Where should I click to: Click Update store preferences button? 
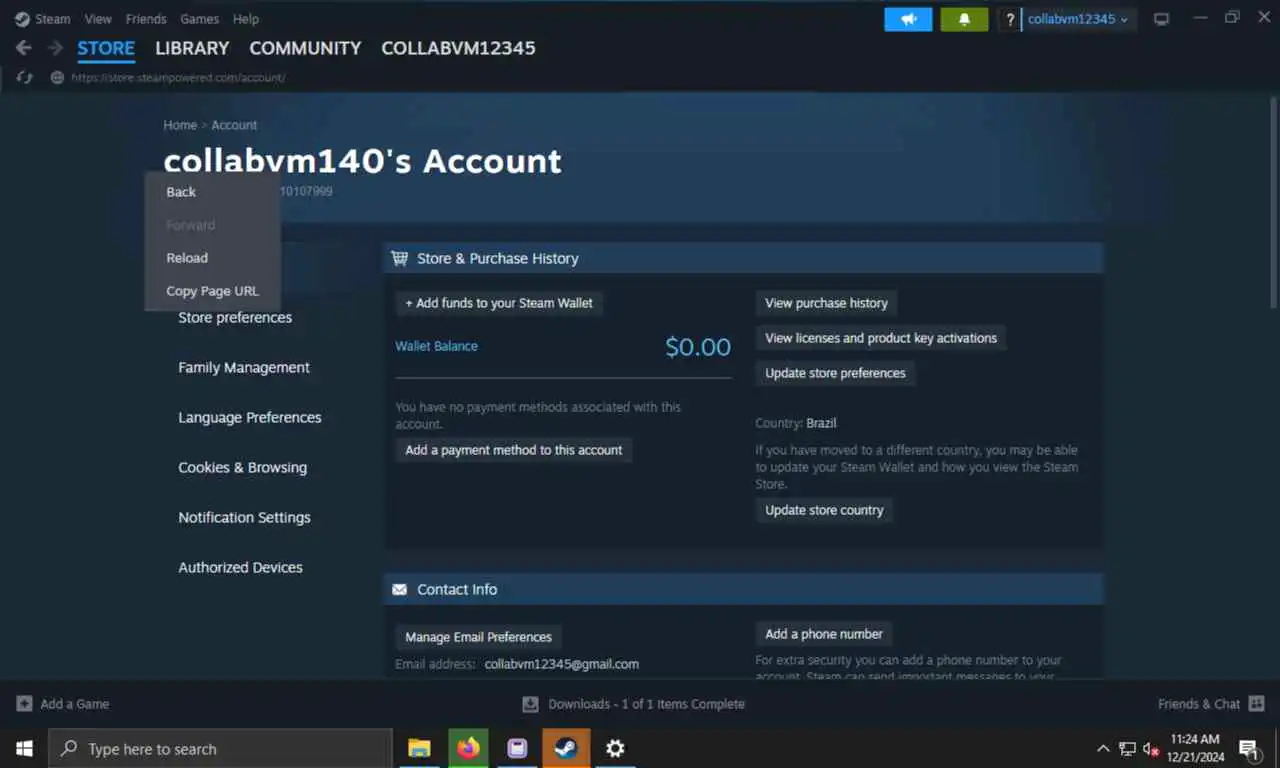click(x=835, y=373)
